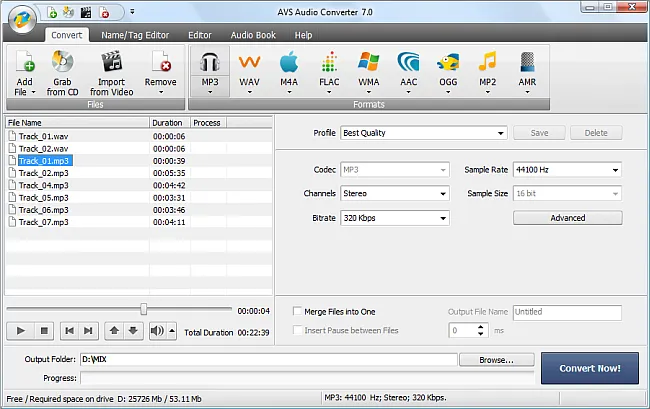Select AMR output format
This screenshot has height=409, width=650.
[527, 72]
